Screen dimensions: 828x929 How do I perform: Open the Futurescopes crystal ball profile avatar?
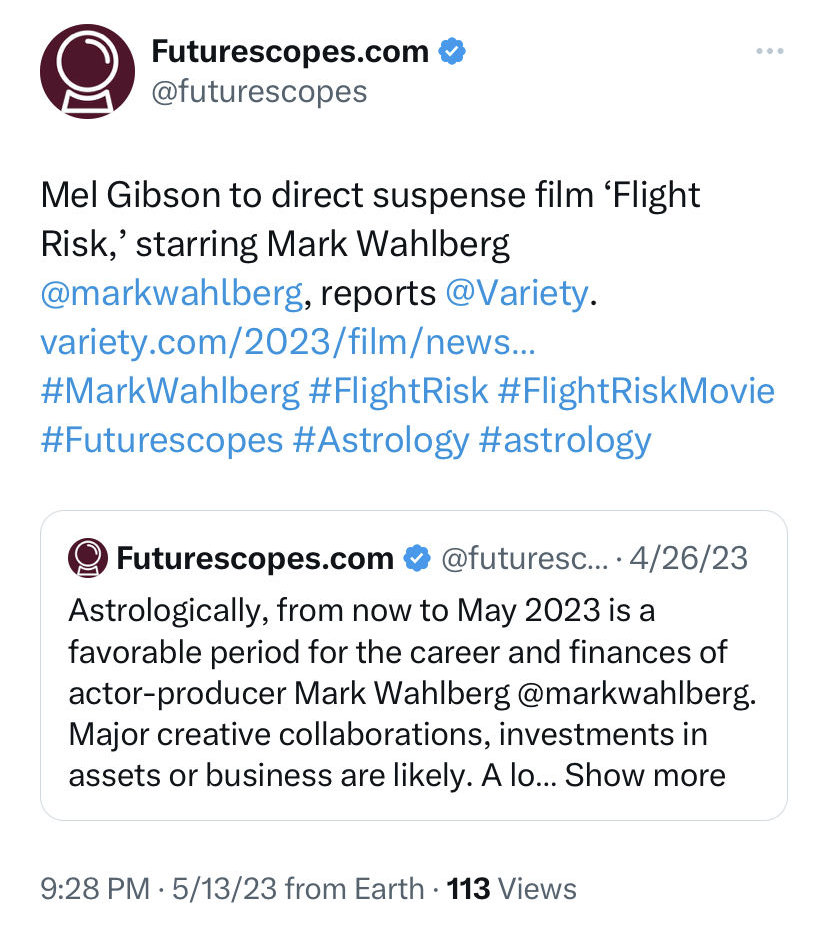pyautogui.click(x=88, y=71)
